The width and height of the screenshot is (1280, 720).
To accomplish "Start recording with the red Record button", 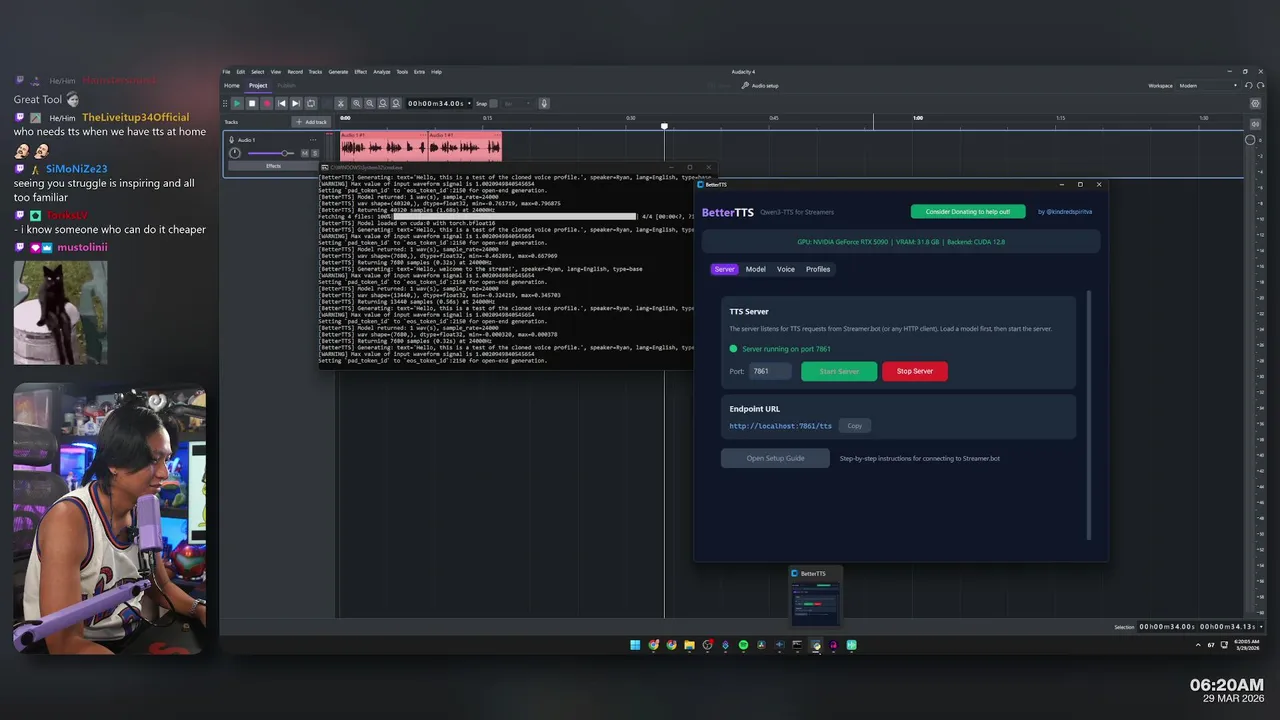I will pos(267,103).
